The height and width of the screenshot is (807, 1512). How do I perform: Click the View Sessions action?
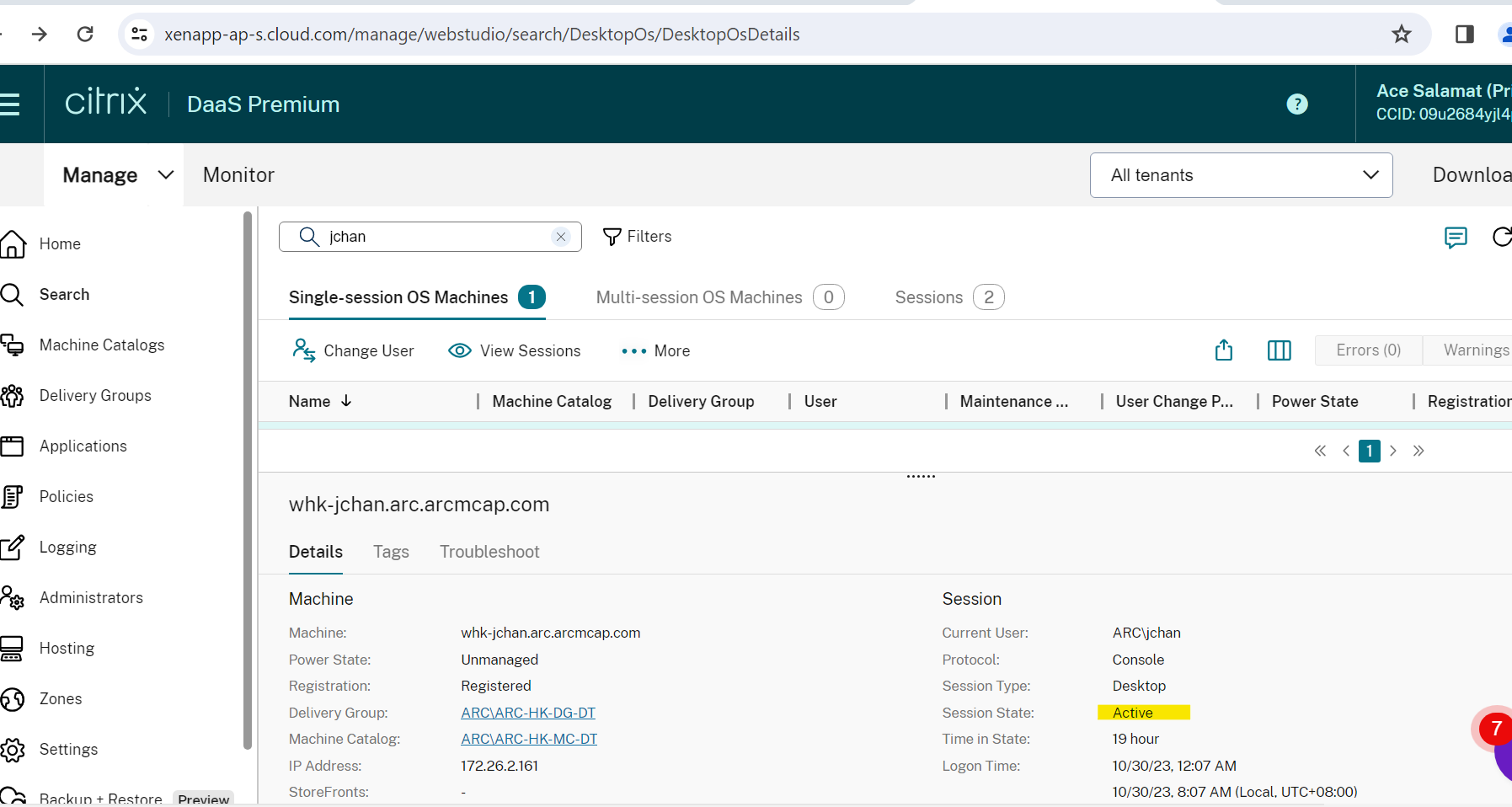515,350
